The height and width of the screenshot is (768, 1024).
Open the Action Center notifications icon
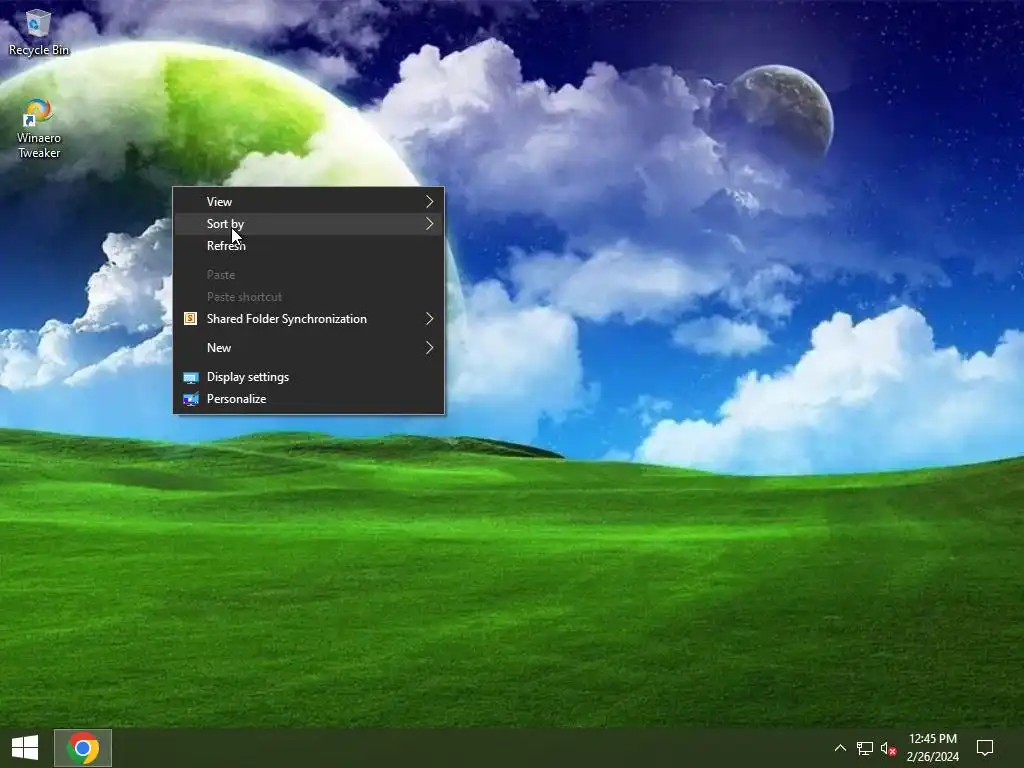coord(985,748)
